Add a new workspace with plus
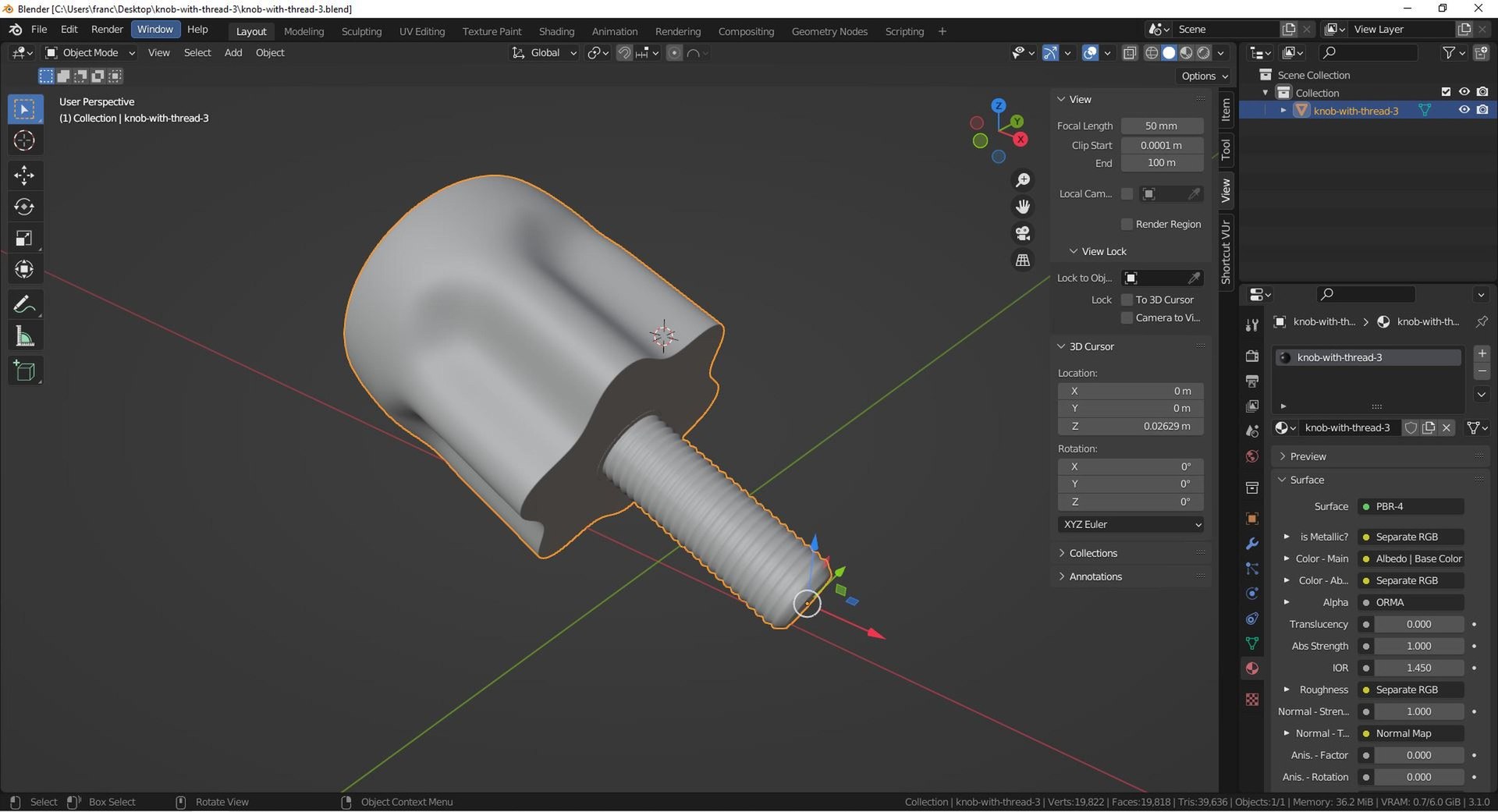 942,31
